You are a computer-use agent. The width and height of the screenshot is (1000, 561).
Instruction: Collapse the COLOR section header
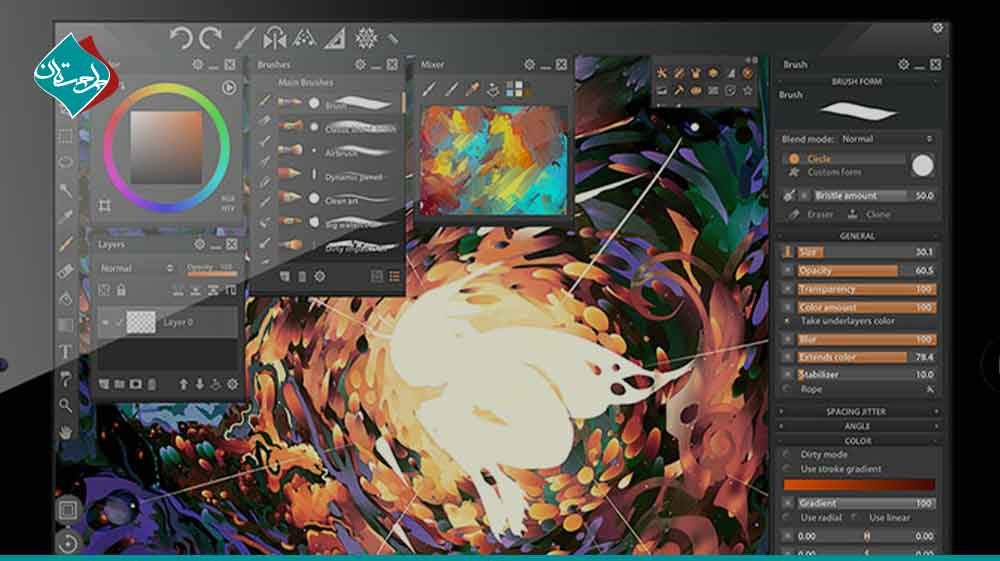(857, 441)
